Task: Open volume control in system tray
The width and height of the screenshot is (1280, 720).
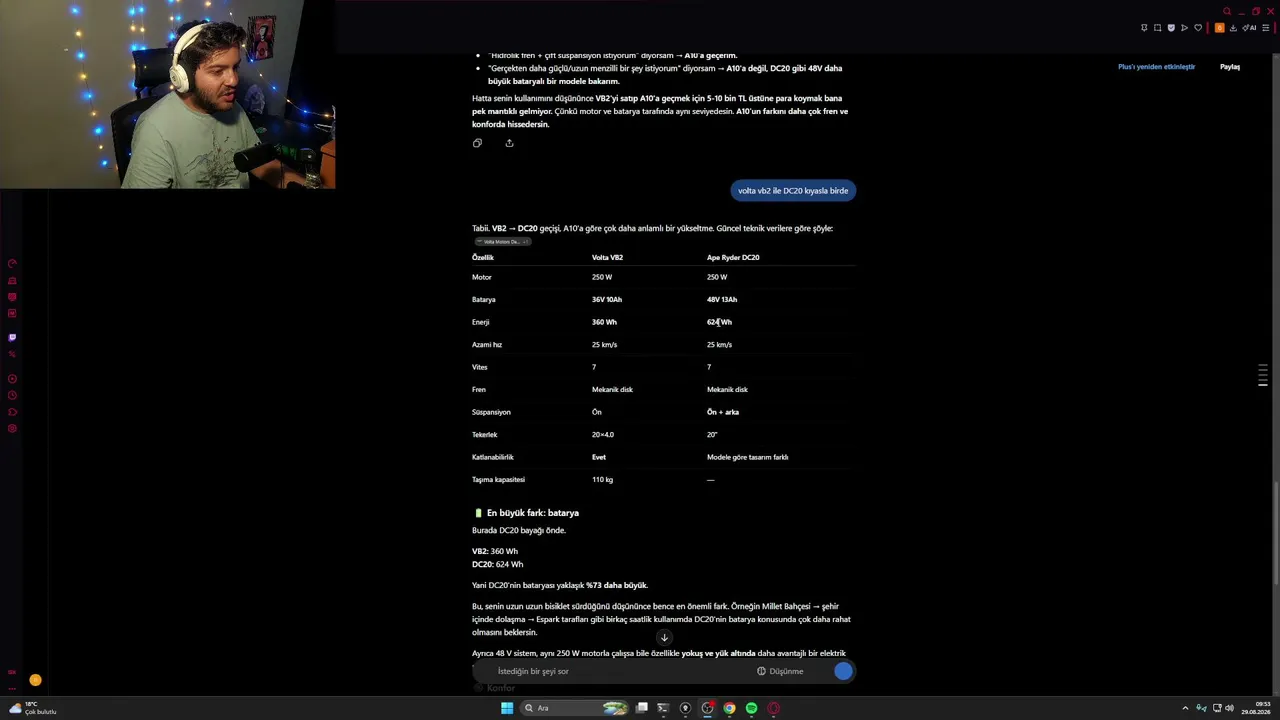Action: click(x=1229, y=708)
